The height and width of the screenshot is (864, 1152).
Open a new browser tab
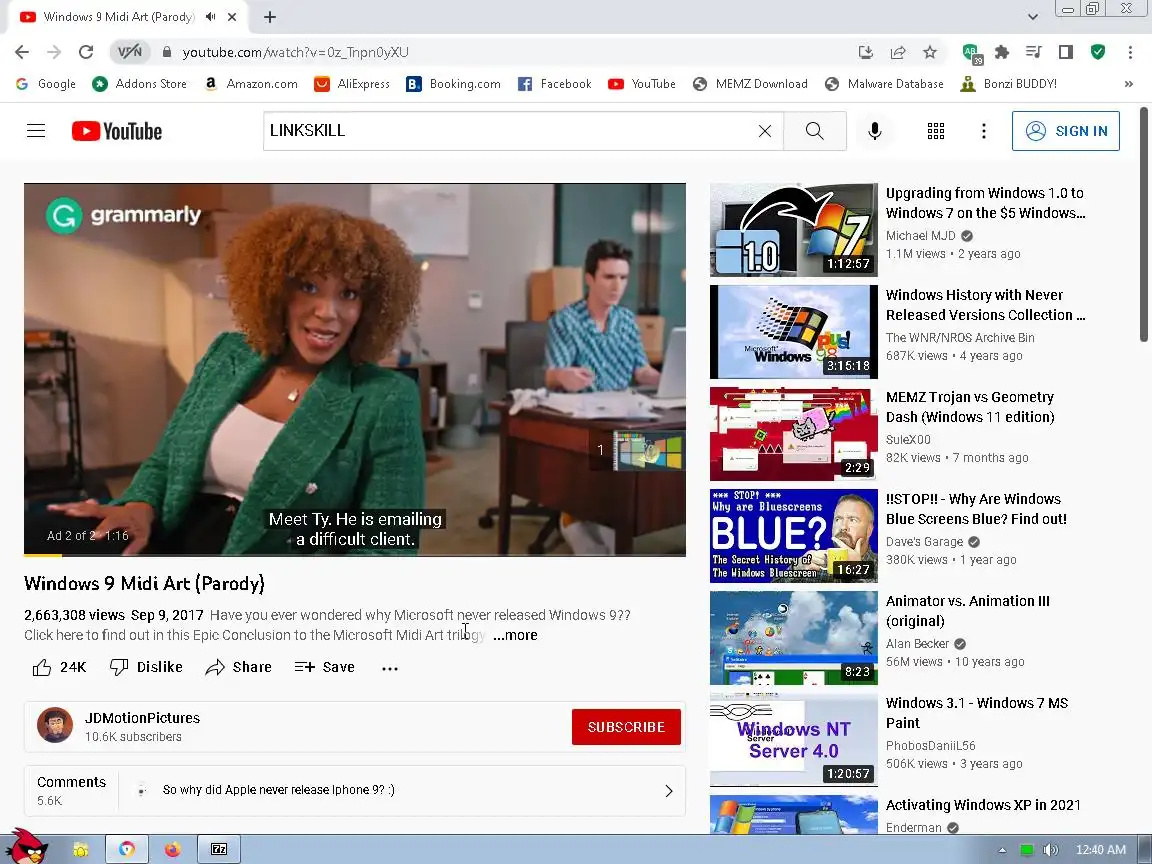[x=270, y=17]
